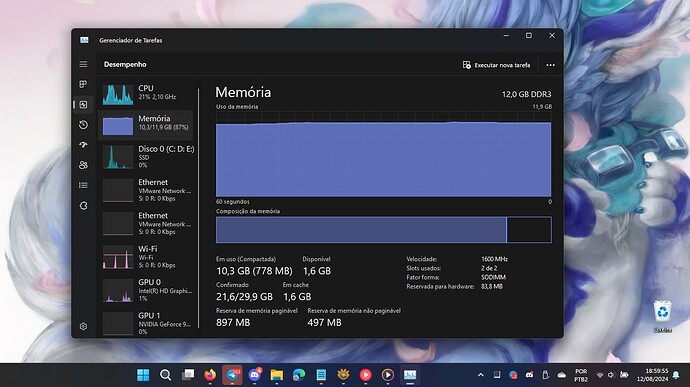Viewport: 690px width, 387px height.
Task: Open the Lixeira recycle bin on desktop
Action: (x=662, y=316)
